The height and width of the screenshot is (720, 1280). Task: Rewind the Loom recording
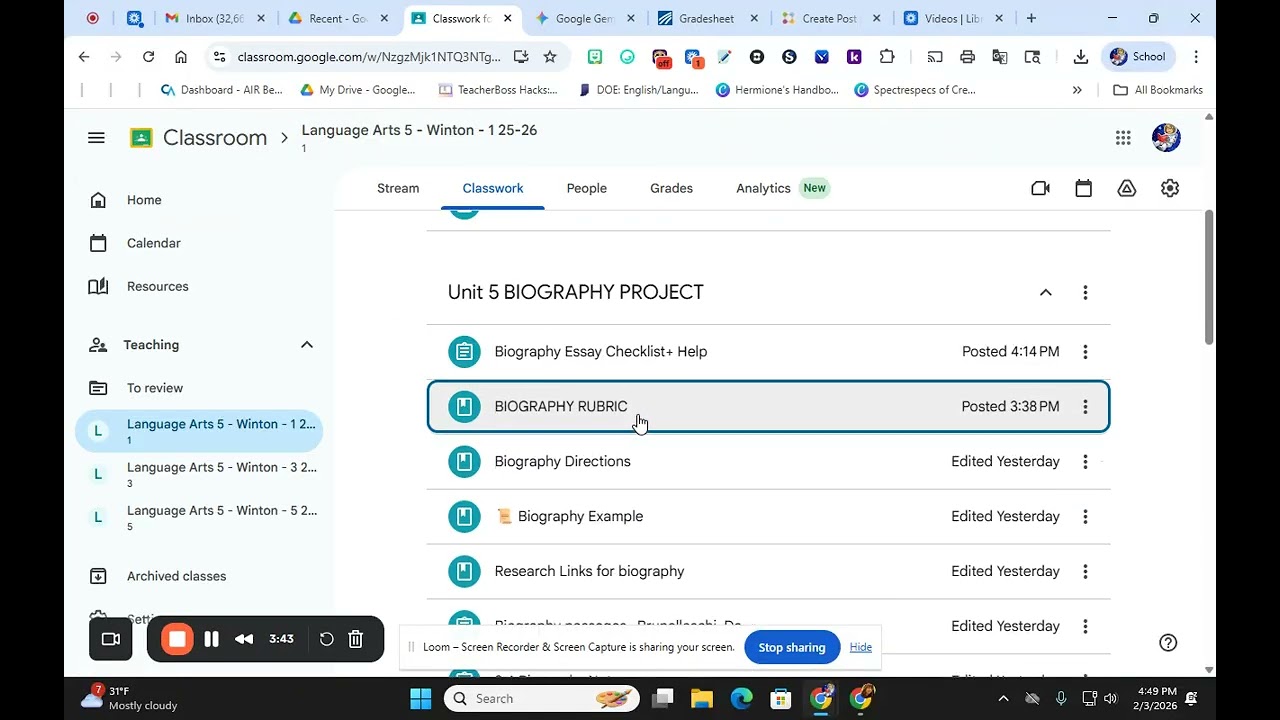click(x=244, y=639)
